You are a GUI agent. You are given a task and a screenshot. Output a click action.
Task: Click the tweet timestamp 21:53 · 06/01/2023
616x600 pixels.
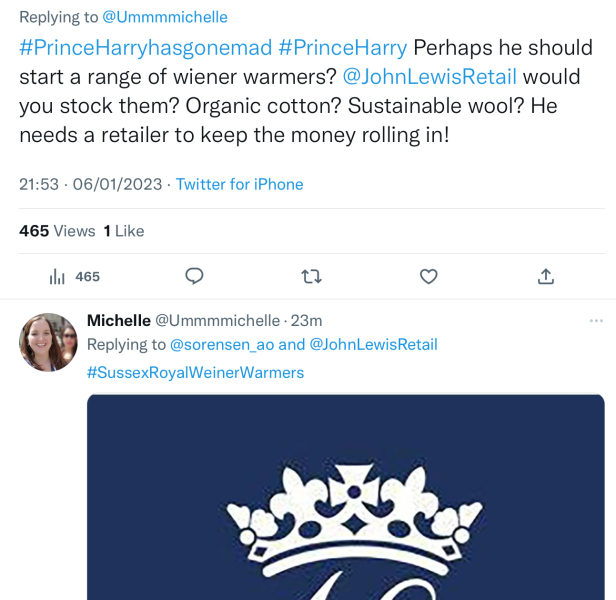(92, 184)
